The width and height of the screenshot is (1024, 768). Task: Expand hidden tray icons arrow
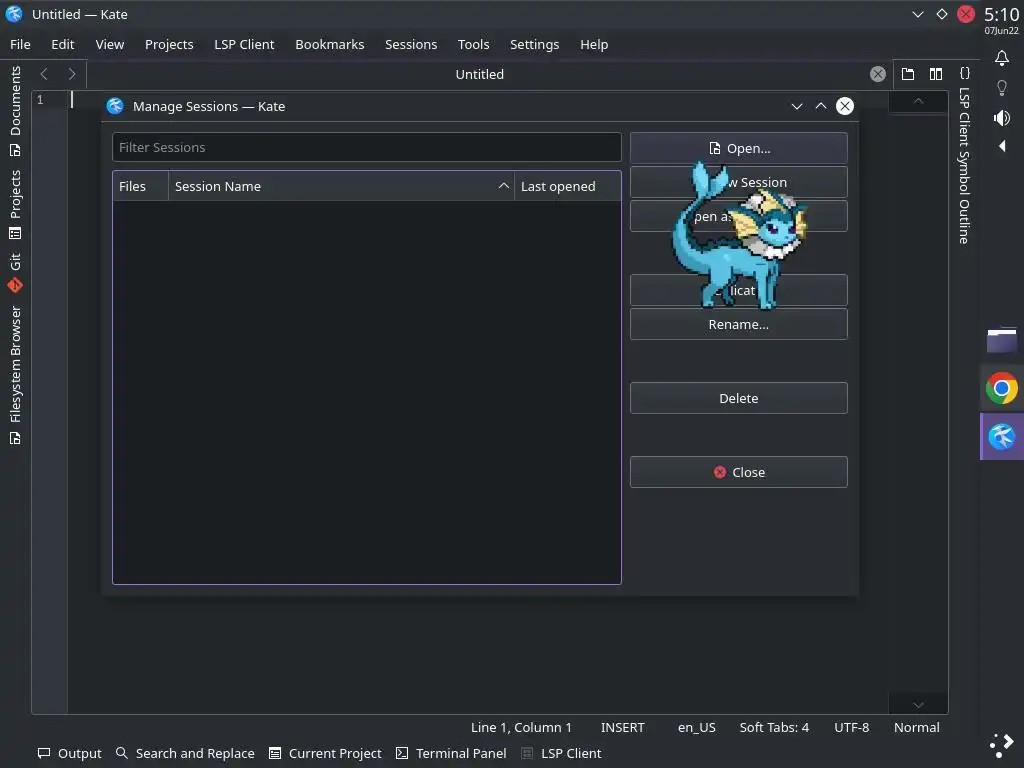(x=1002, y=146)
